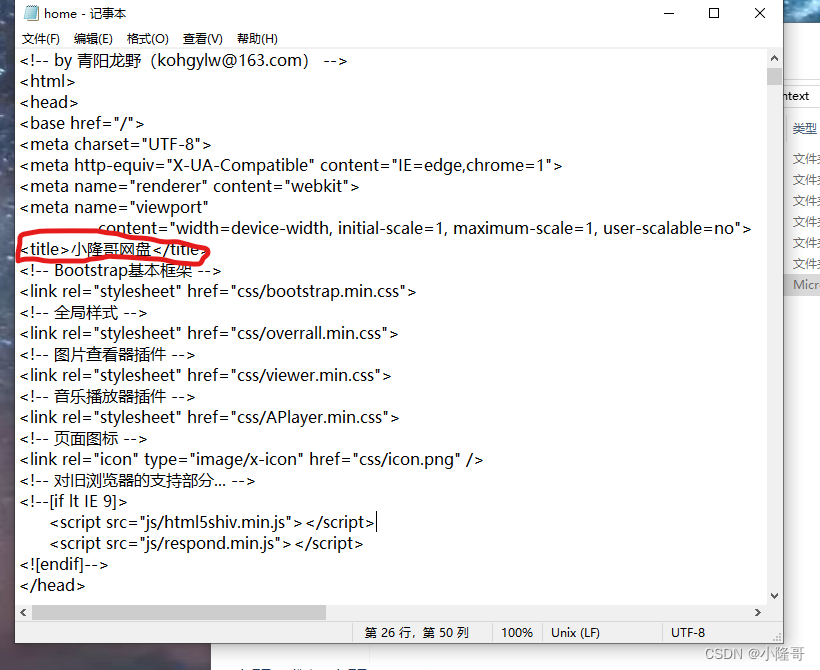Minimize the home Notepad window
Image resolution: width=820 pixels, height=670 pixels.
click(669, 13)
